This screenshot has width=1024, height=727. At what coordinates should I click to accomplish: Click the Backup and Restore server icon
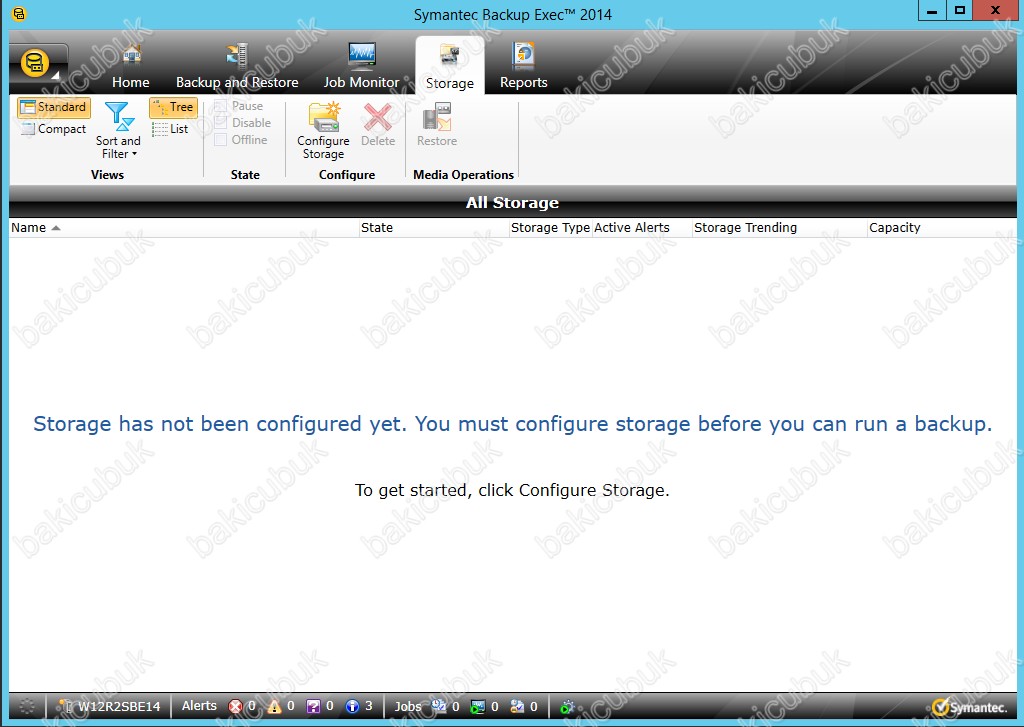click(237, 56)
